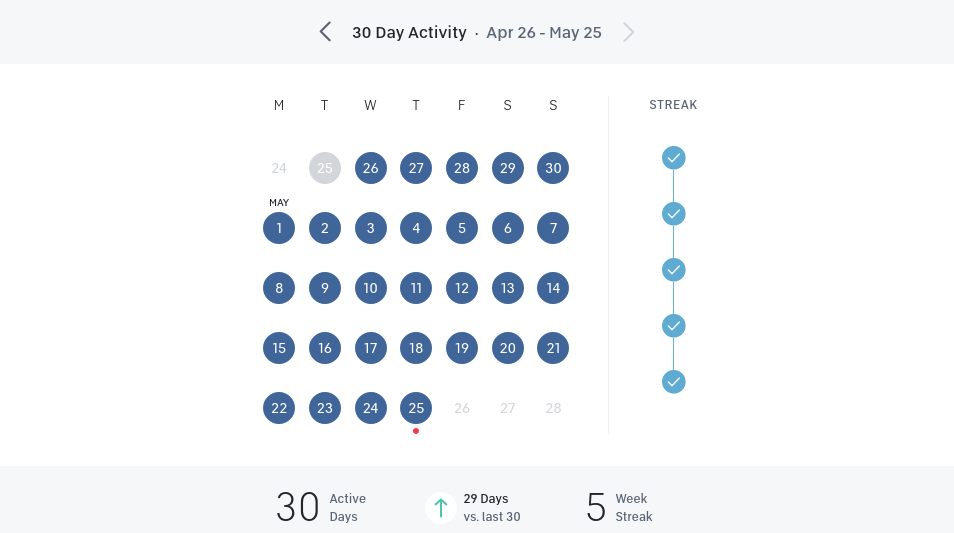
Task: Go to previous 30 day period
Action: (325, 32)
